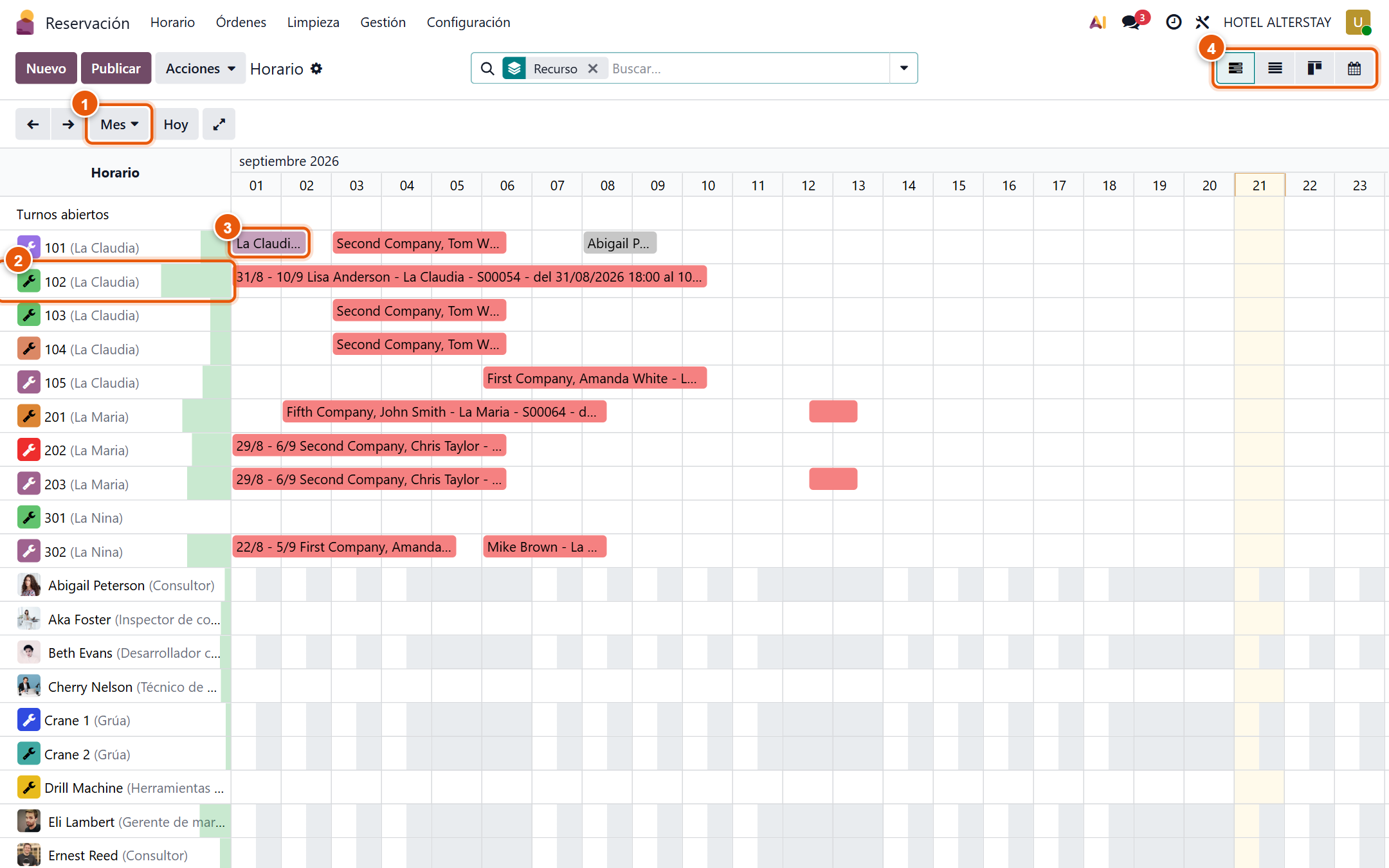The height and width of the screenshot is (868, 1389).
Task: Open the Horario menu
Action: click(172, 23)
